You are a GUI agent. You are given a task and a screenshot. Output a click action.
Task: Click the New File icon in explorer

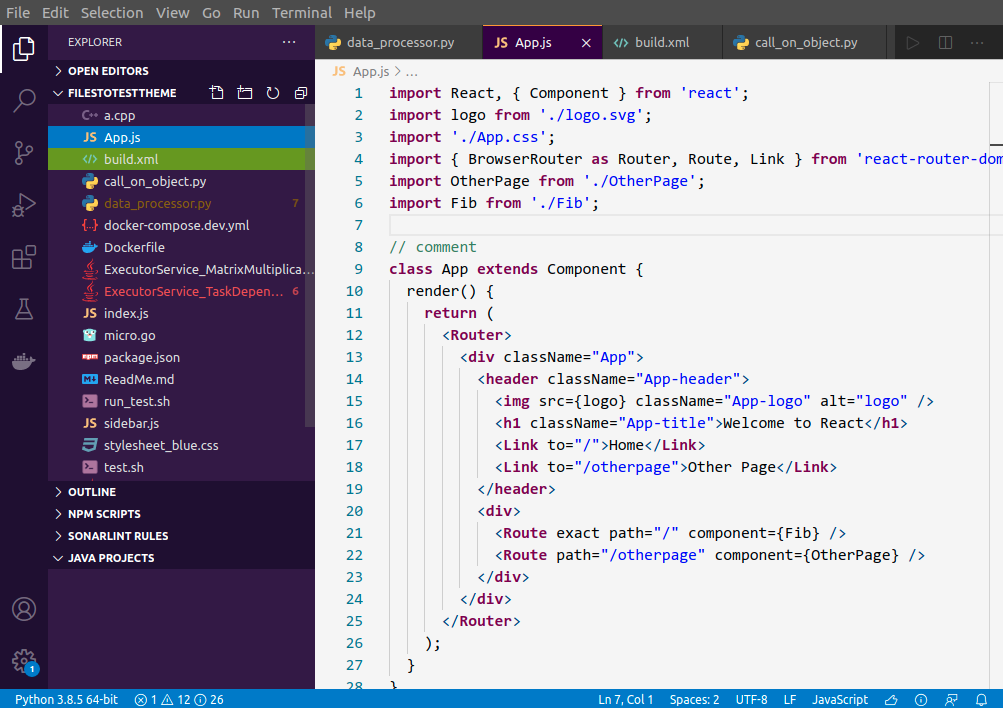(x=217, y=93)
